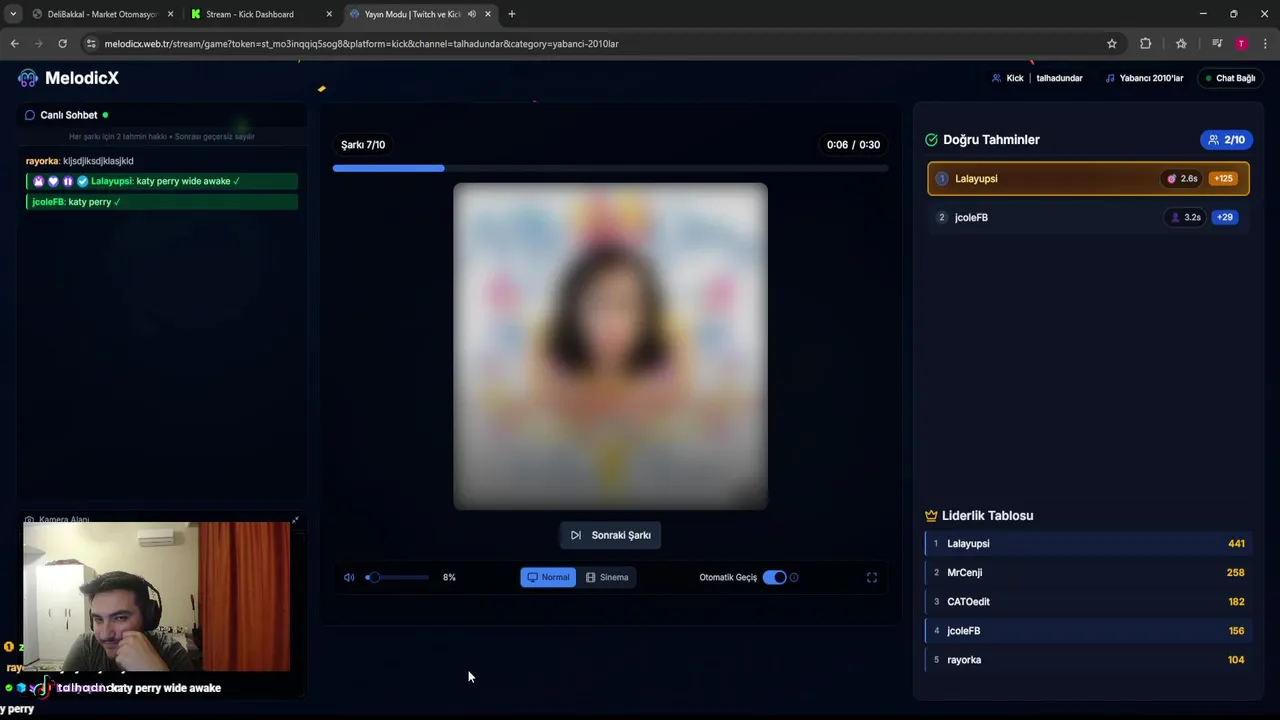Go back in browser history

(14, 44)
